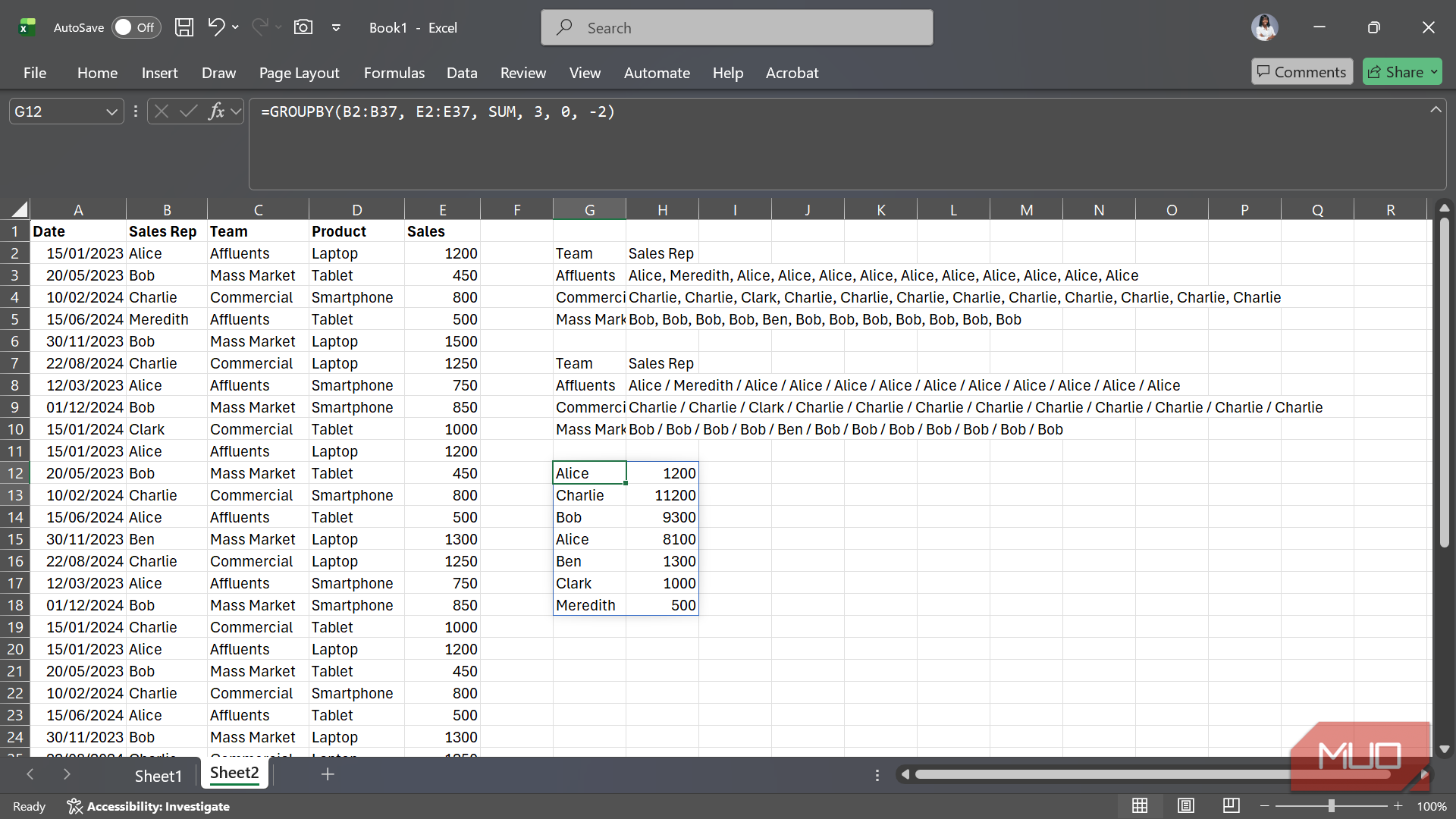
Task: Click the camera screenshot icon
Action: point(303,27)
